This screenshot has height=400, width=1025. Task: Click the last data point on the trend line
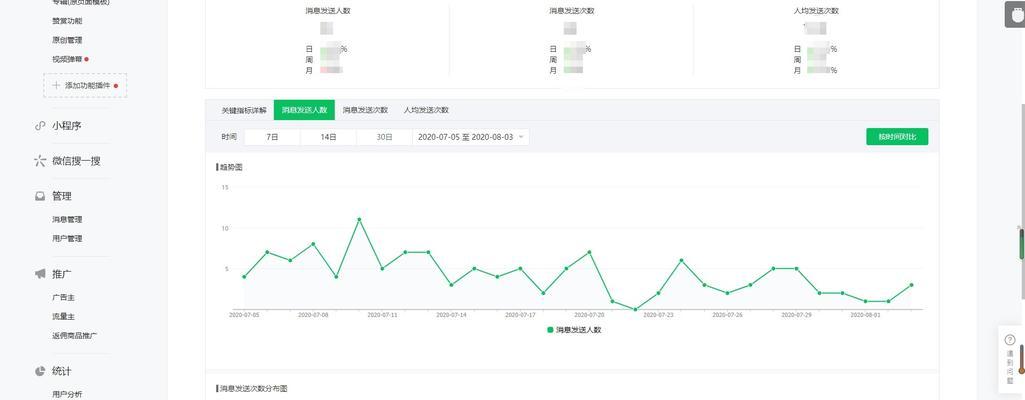click(x=911, y=285)
